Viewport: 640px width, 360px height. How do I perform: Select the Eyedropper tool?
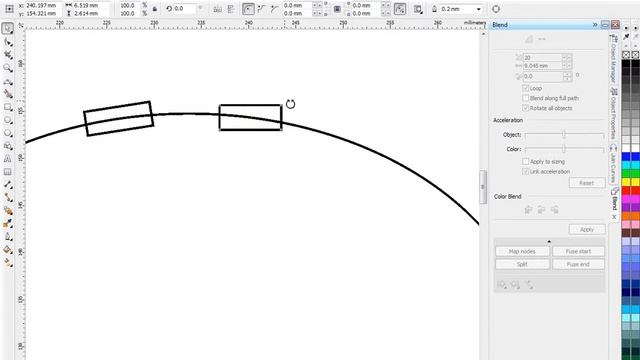point(7,224)
